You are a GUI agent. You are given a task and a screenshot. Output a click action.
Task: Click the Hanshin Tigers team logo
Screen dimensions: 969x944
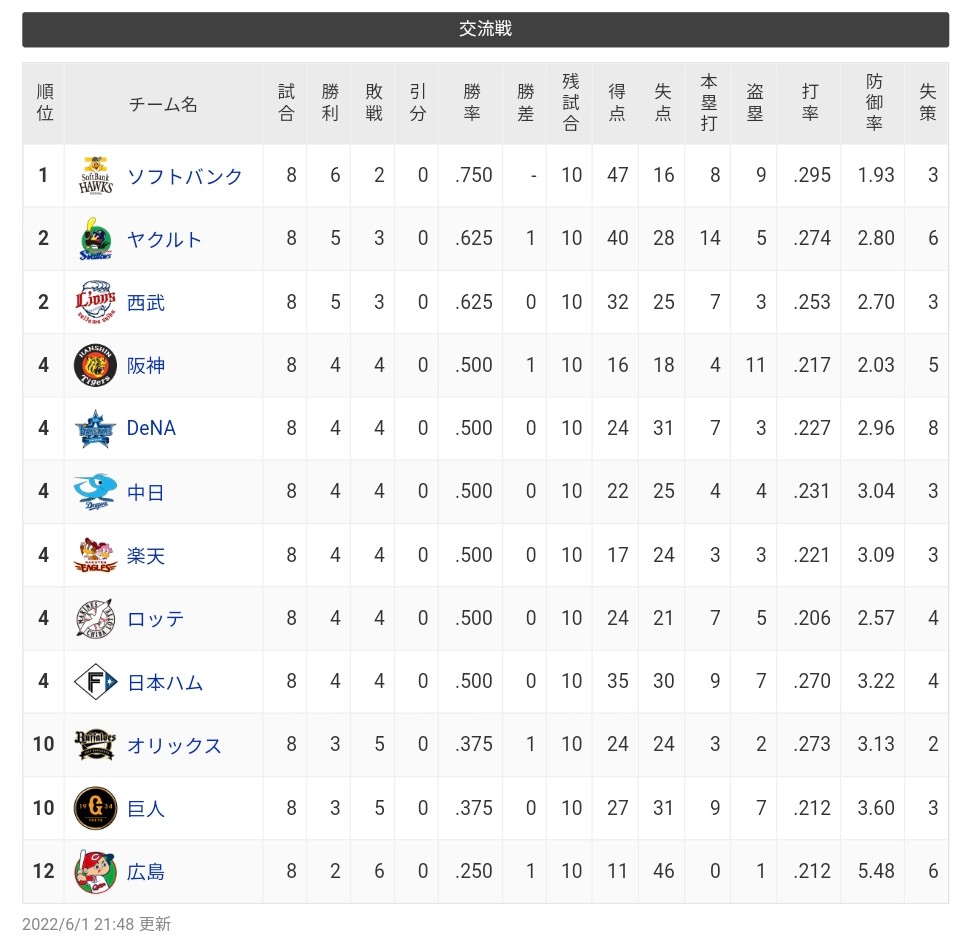(x=96, y=365)
